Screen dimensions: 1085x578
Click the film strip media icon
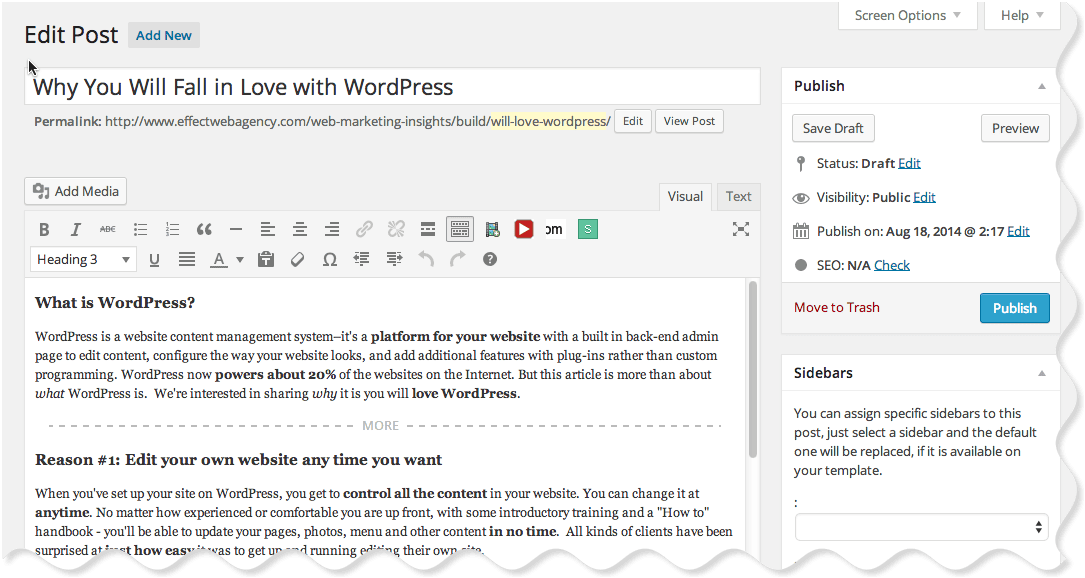coord(492,229)
